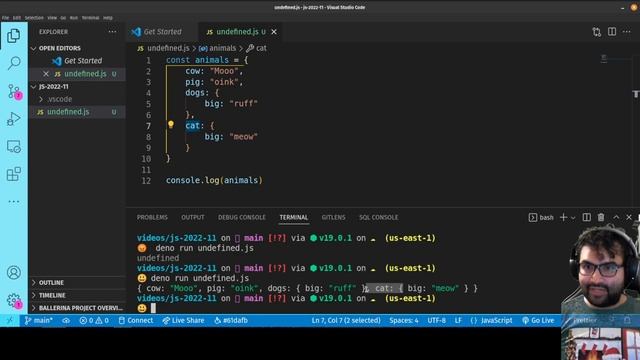This screenshot has width=640, height=360.
Task: Switch to the Terminal tab
Action: (x=293, y=218)
